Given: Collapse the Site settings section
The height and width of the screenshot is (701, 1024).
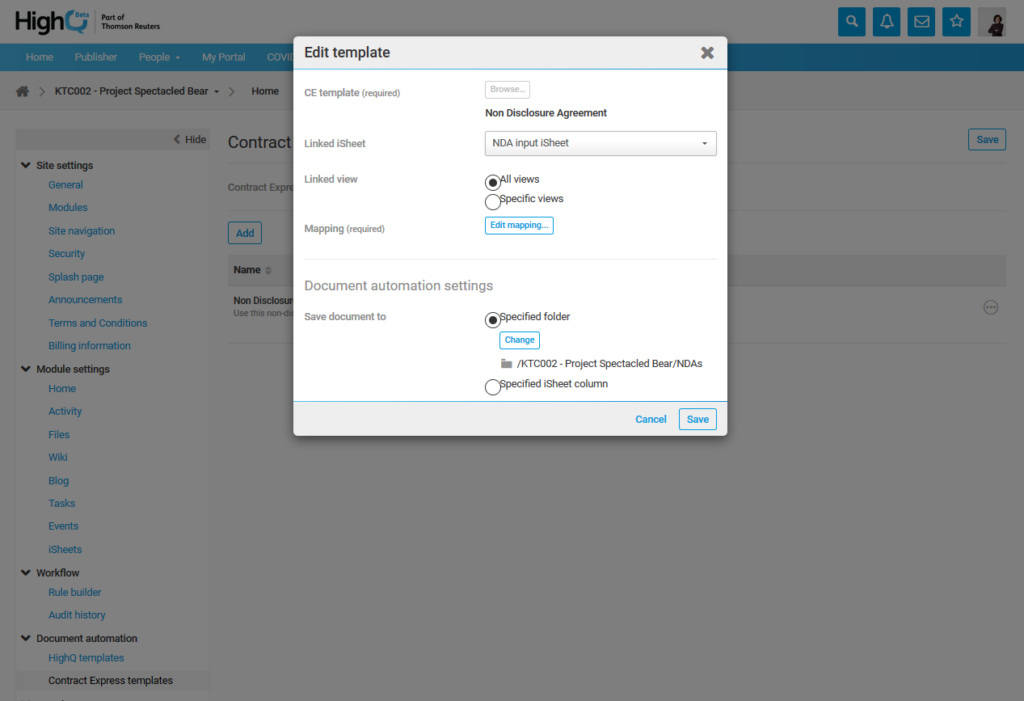Looking at the screenshot, I should tap(26, 165).
